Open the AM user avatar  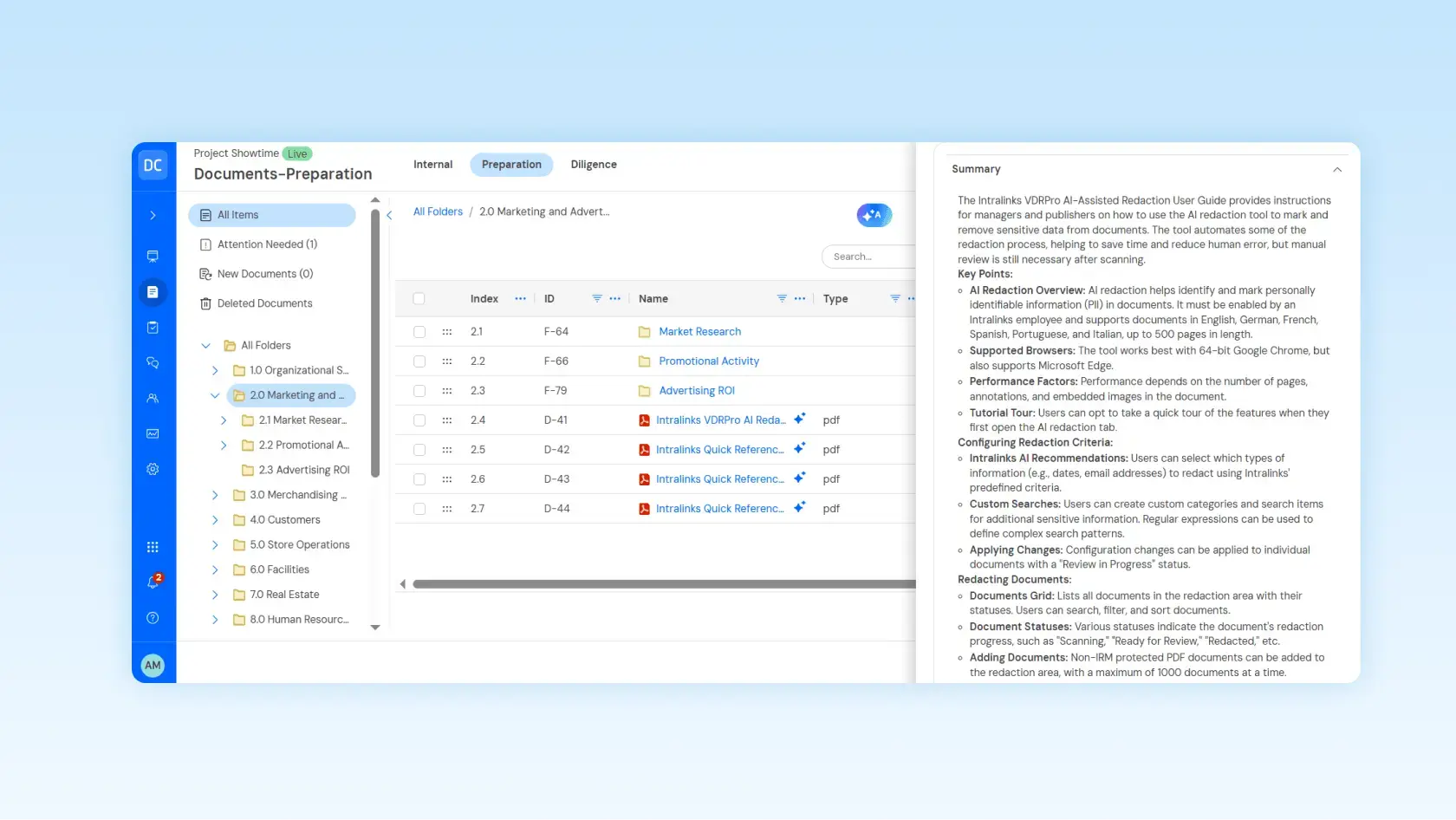pyautogui.click(x=153, y=666)
